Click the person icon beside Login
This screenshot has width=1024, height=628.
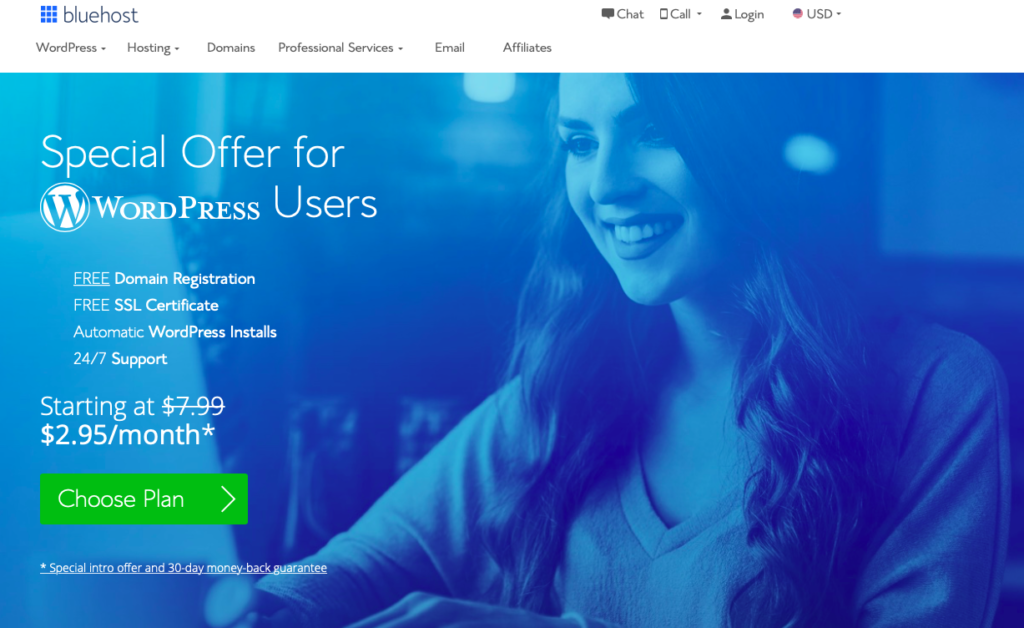pyautogui.click(x=726, y=14)
